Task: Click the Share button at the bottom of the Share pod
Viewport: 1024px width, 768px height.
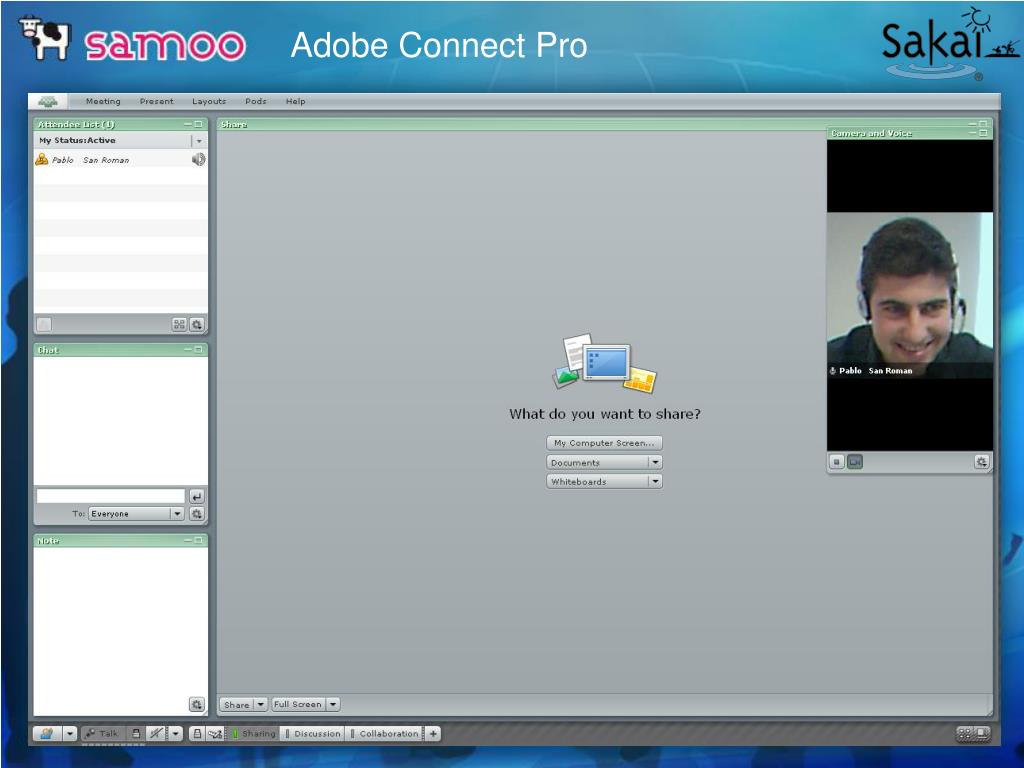Action: 236,704
